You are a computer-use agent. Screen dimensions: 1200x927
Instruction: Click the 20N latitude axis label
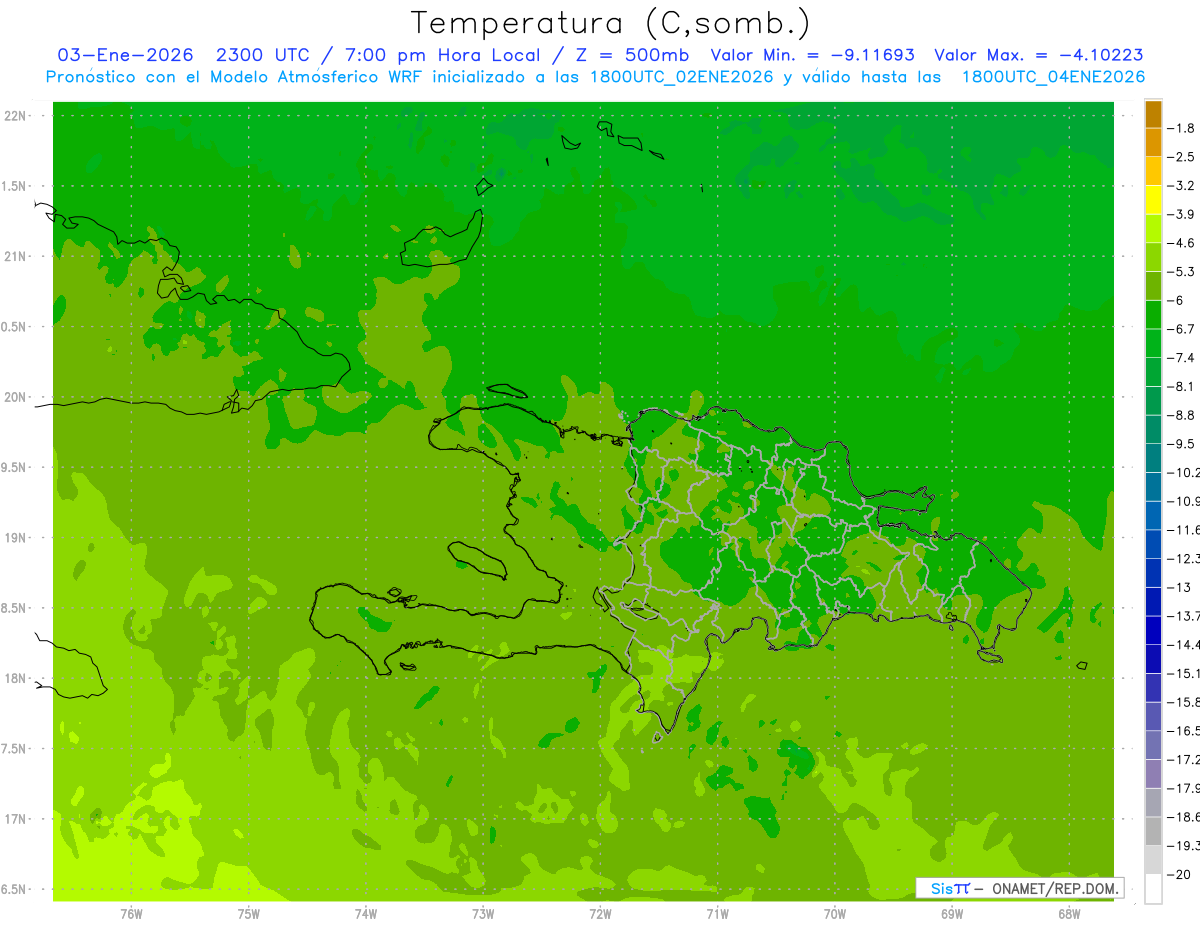point(15,397)
